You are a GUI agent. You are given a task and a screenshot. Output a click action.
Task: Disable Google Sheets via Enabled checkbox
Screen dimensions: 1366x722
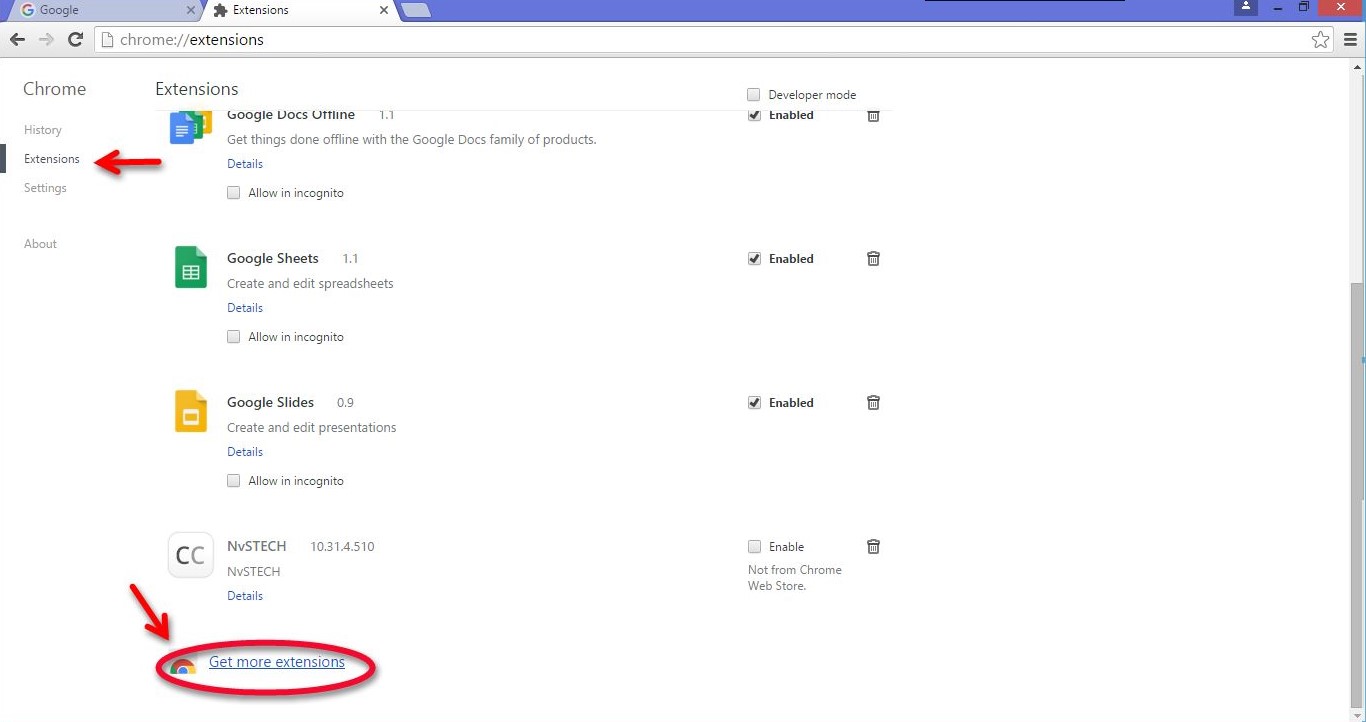tap(754, 259)
